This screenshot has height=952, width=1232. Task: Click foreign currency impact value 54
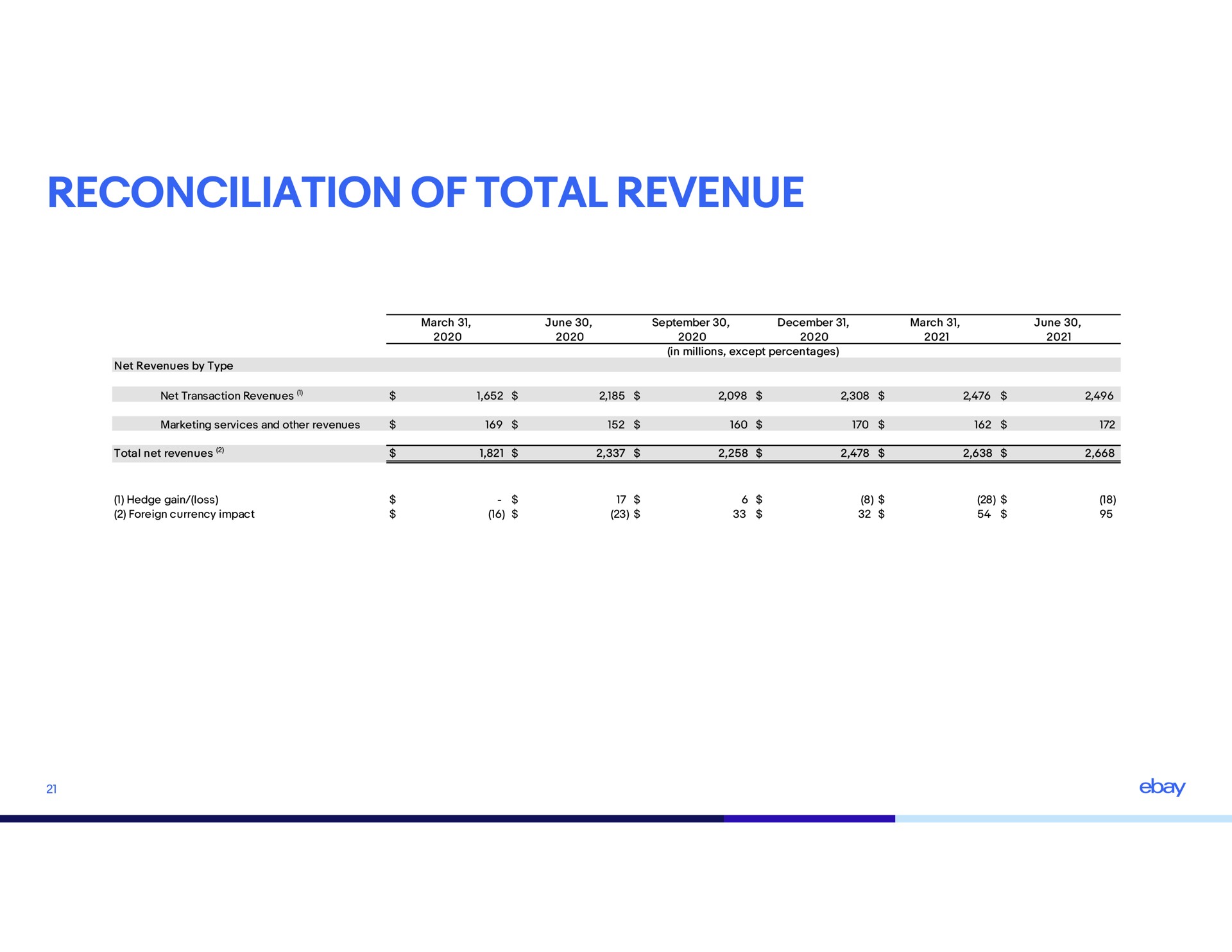tap(984, 514)
